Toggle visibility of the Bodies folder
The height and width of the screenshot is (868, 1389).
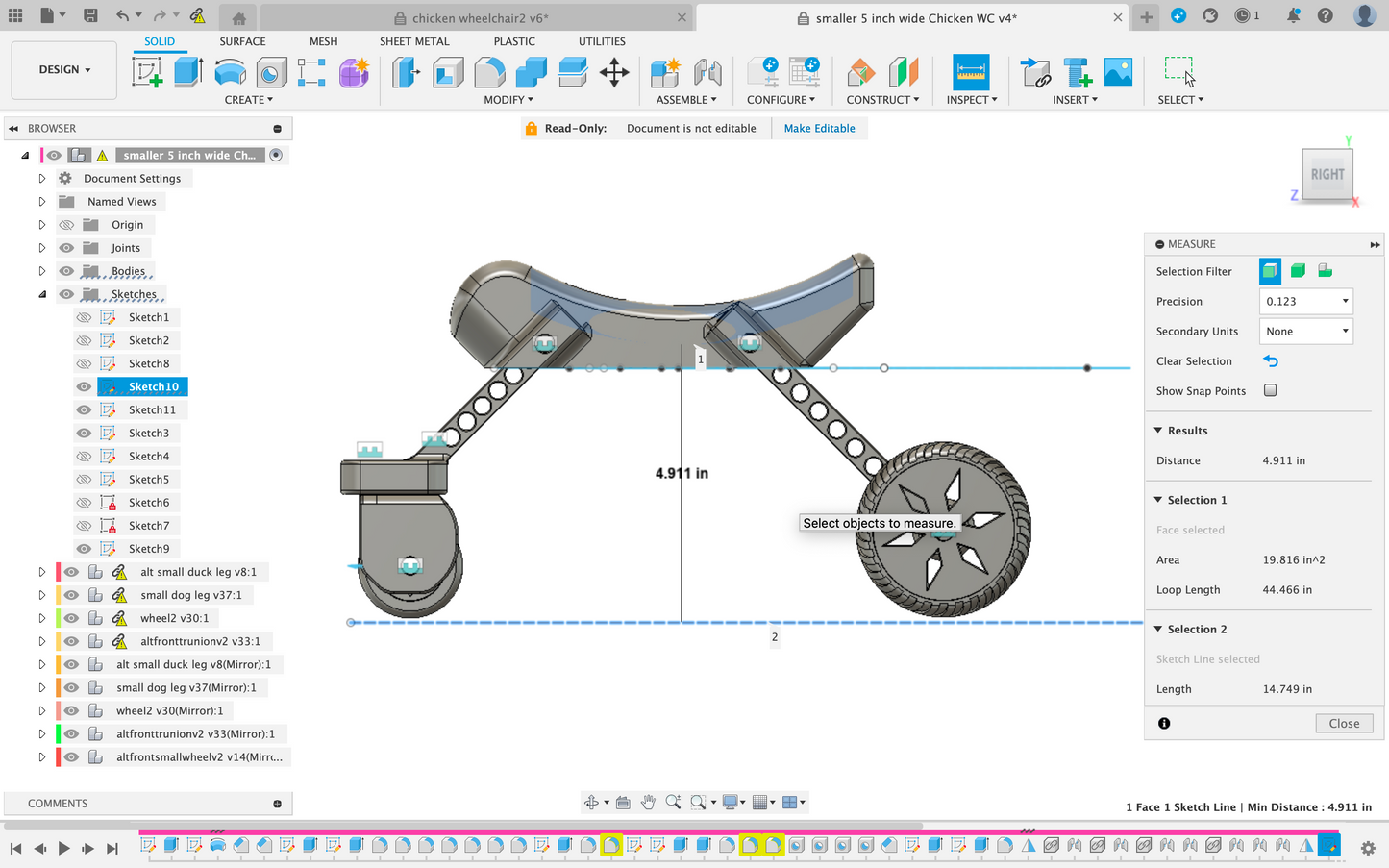coord(66,271)
